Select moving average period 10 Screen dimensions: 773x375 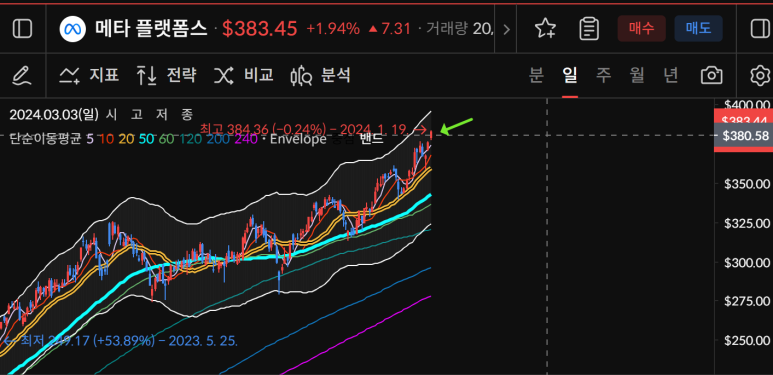(x=106, y=139)
